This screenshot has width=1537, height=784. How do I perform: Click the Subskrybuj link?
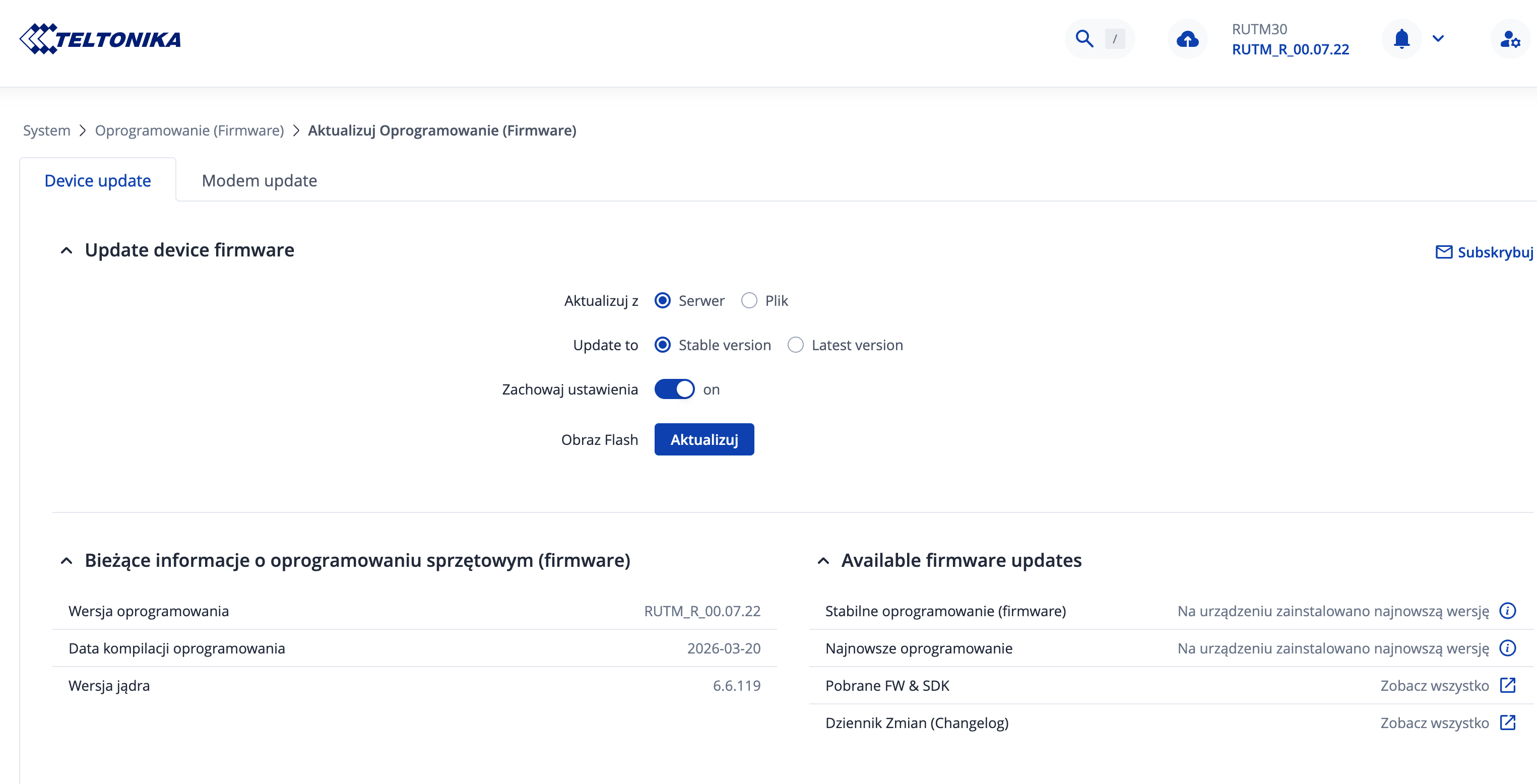coord(1484,252)
